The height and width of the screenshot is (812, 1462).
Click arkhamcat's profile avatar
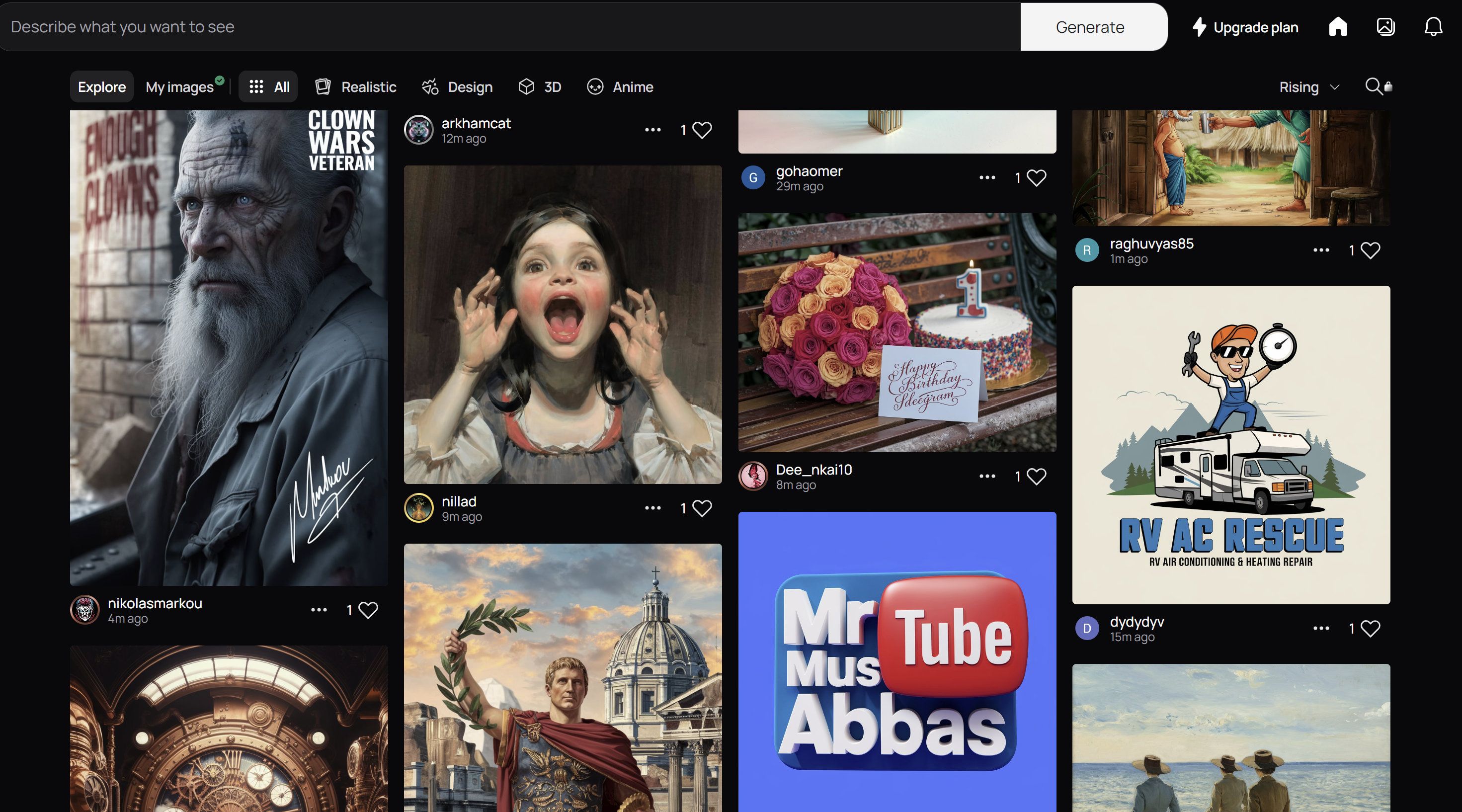pos(419,130)
